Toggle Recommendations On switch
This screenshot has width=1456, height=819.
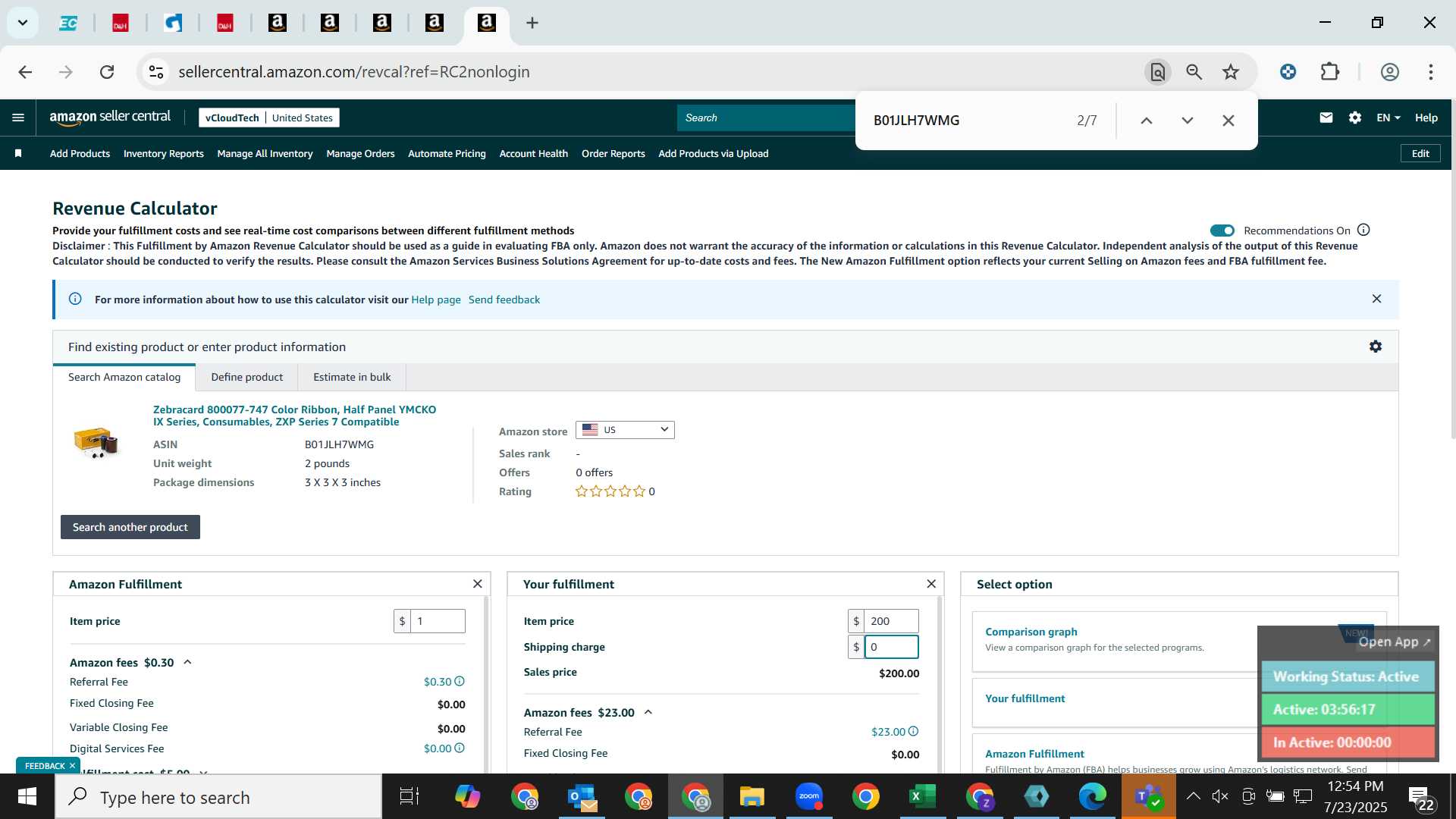pos(1222,231)
